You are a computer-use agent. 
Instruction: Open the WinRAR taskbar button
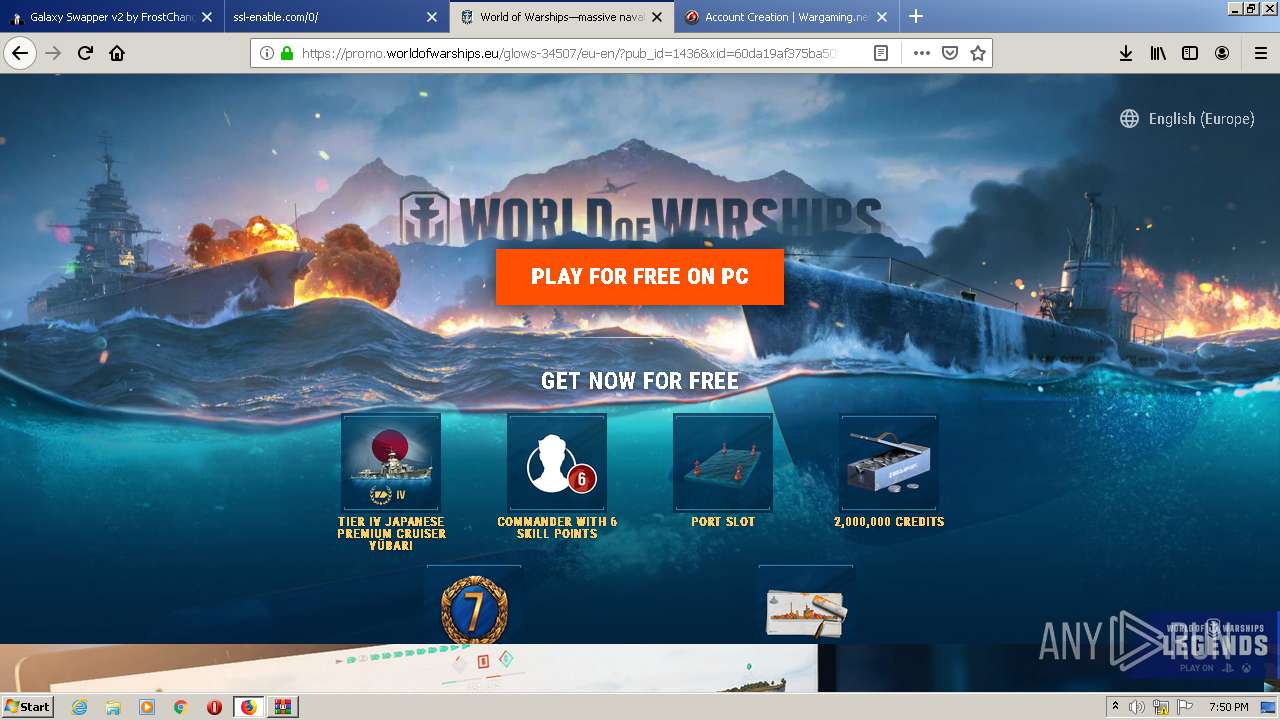(282, 707)
